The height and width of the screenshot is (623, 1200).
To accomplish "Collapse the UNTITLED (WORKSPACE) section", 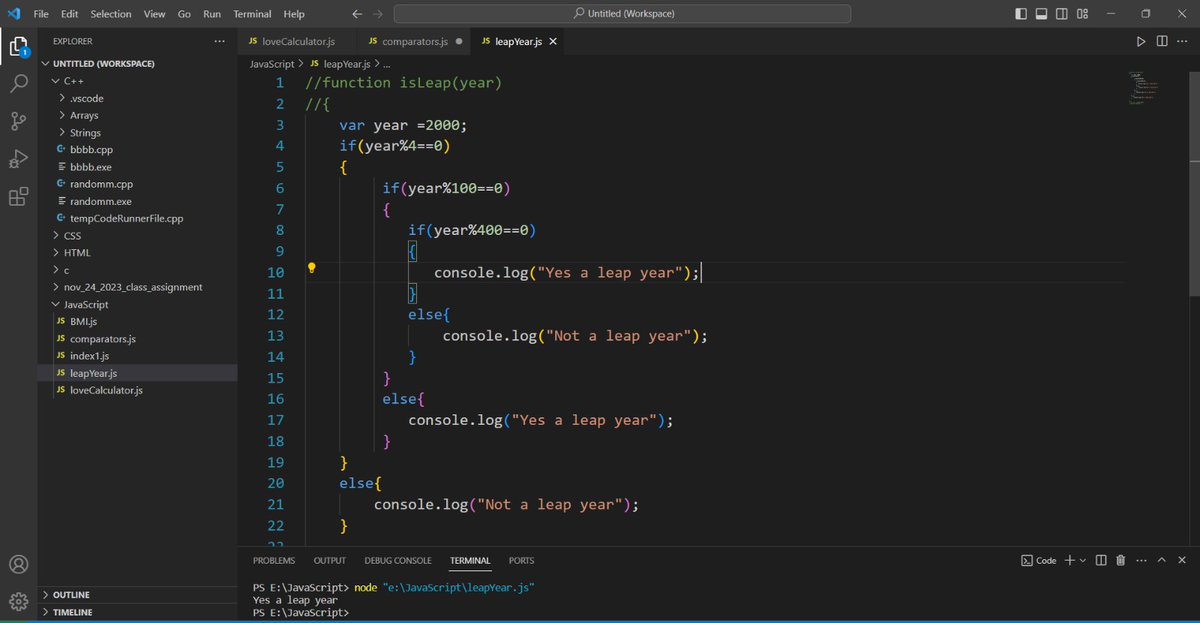I will (138, 63).
